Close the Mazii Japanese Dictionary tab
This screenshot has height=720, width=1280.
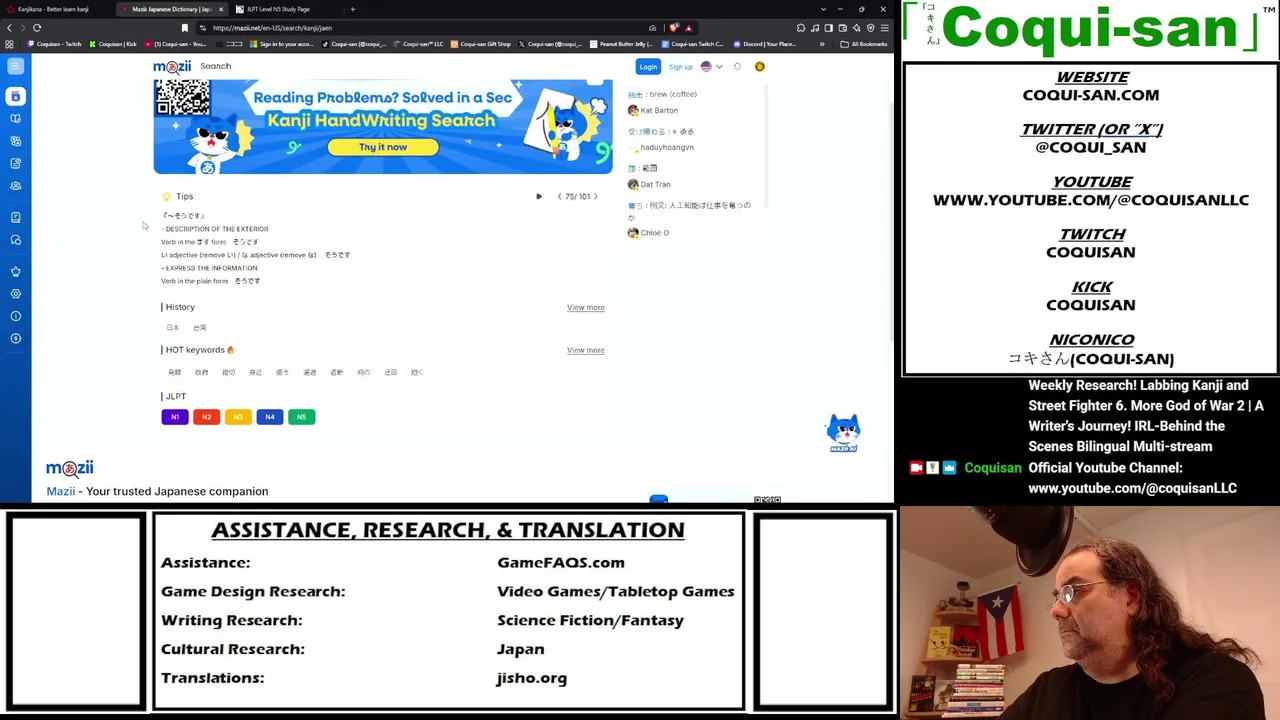coord(221,9)
